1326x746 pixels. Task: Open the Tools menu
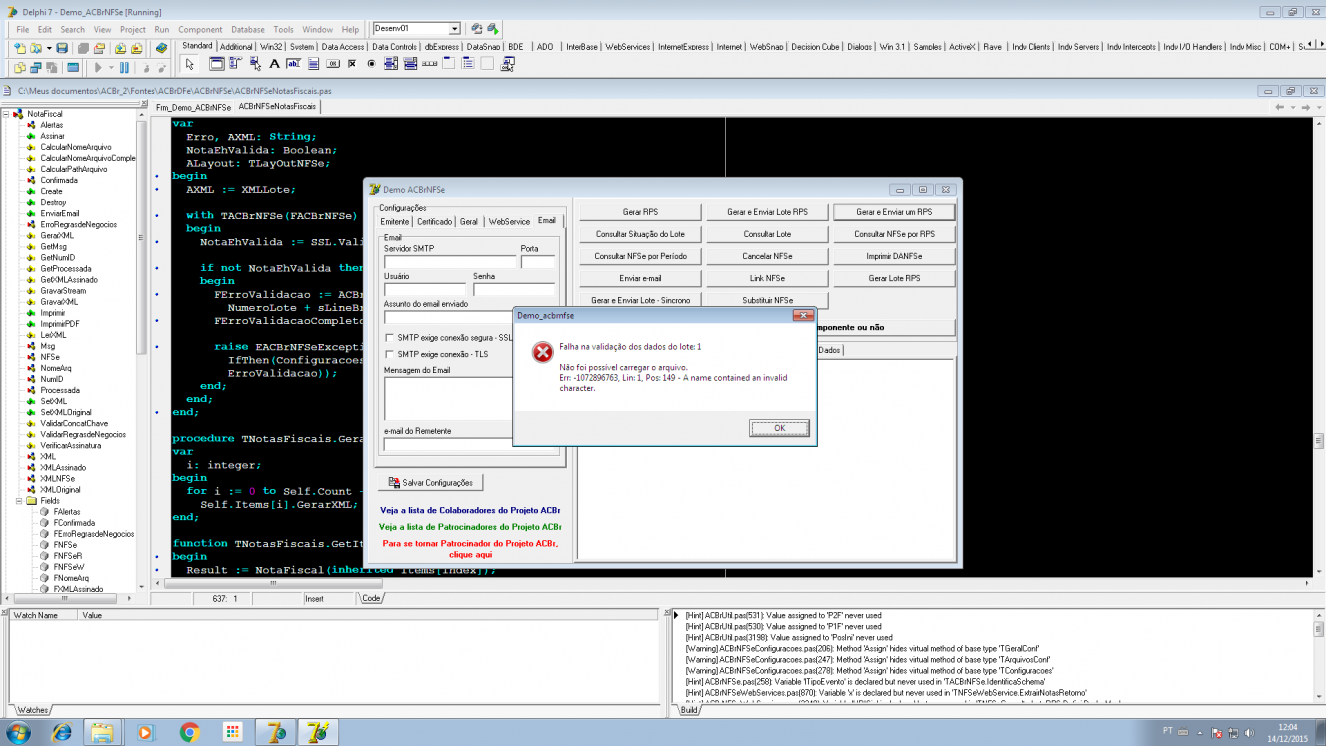click(284, 29)
